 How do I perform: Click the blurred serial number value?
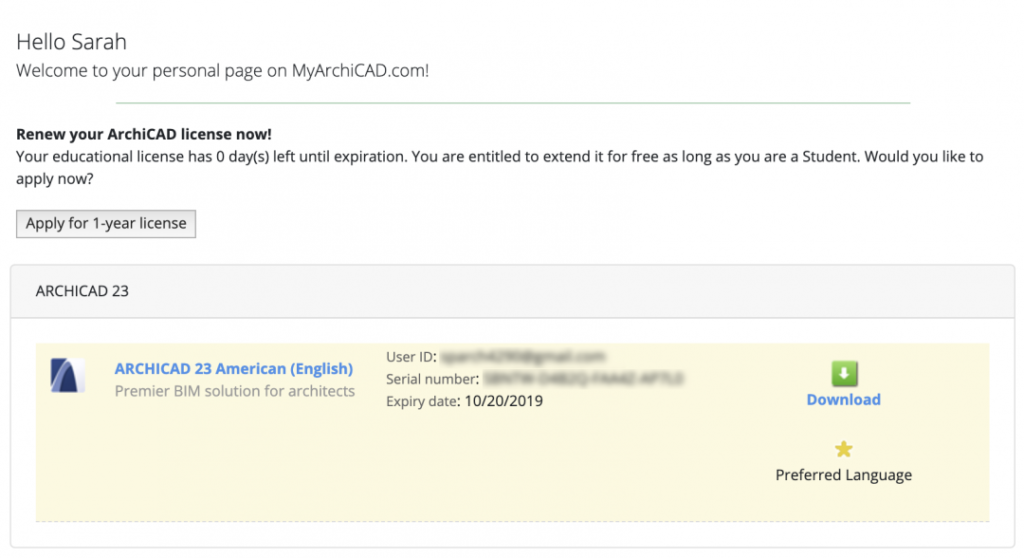pos(584,379)
